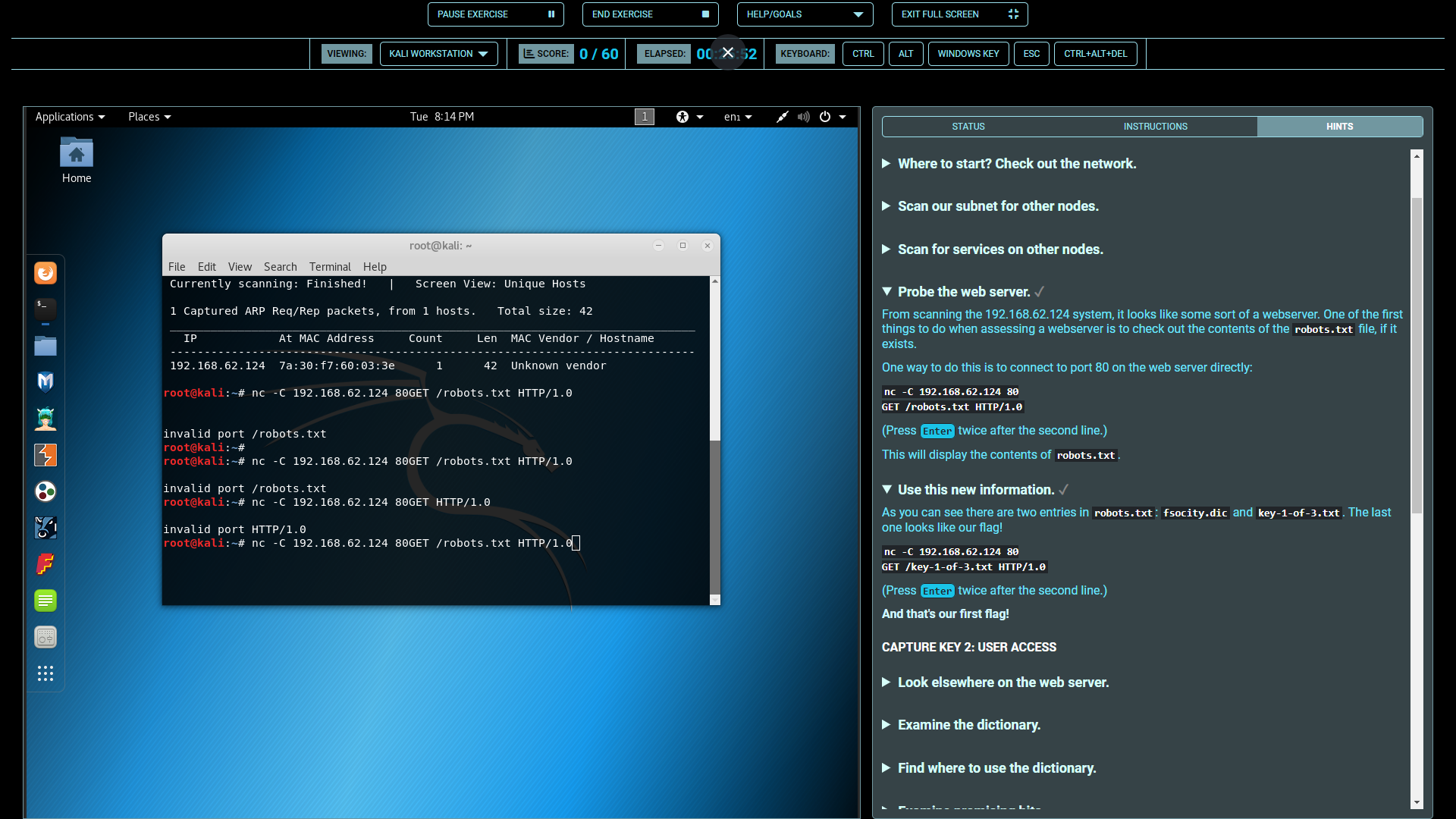This screenshot has width=1456, height=819.
Task: Open the terminal's Search menu
Action: (x=280, y=267)
